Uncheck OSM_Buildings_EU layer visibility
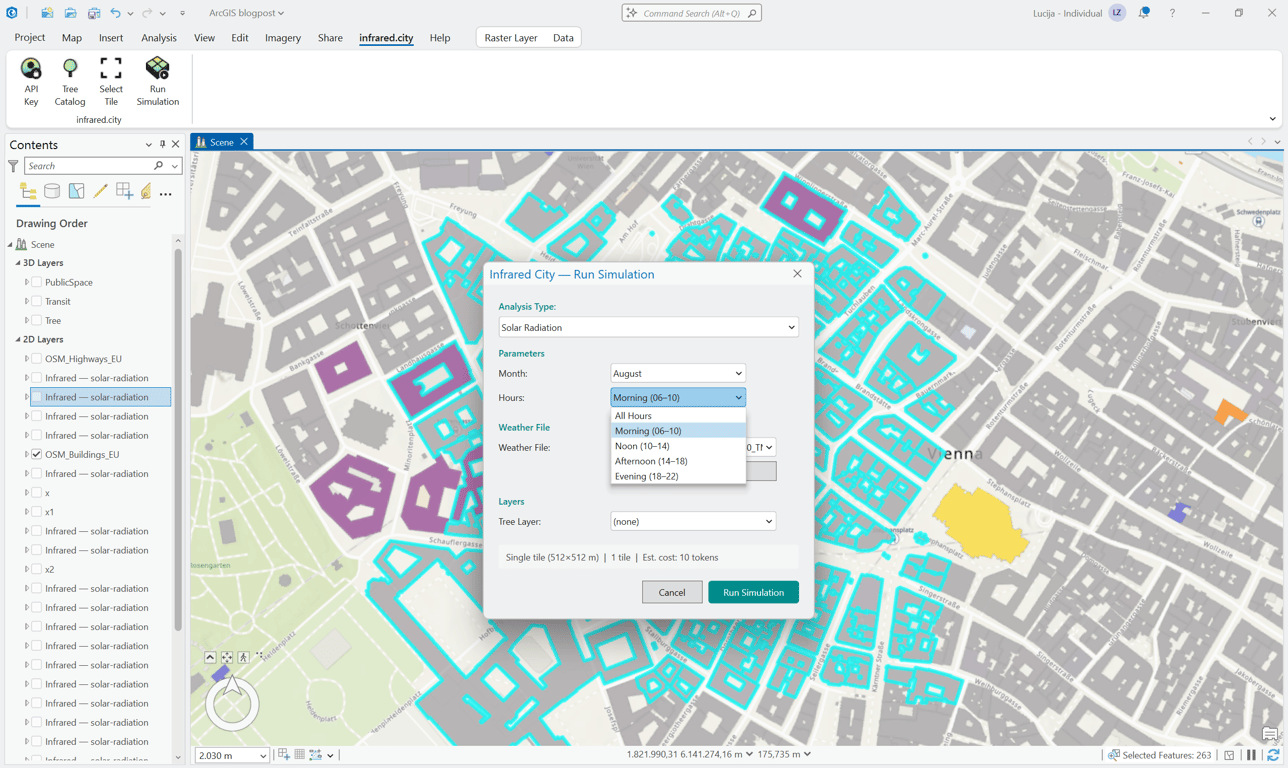 point(37,454)
